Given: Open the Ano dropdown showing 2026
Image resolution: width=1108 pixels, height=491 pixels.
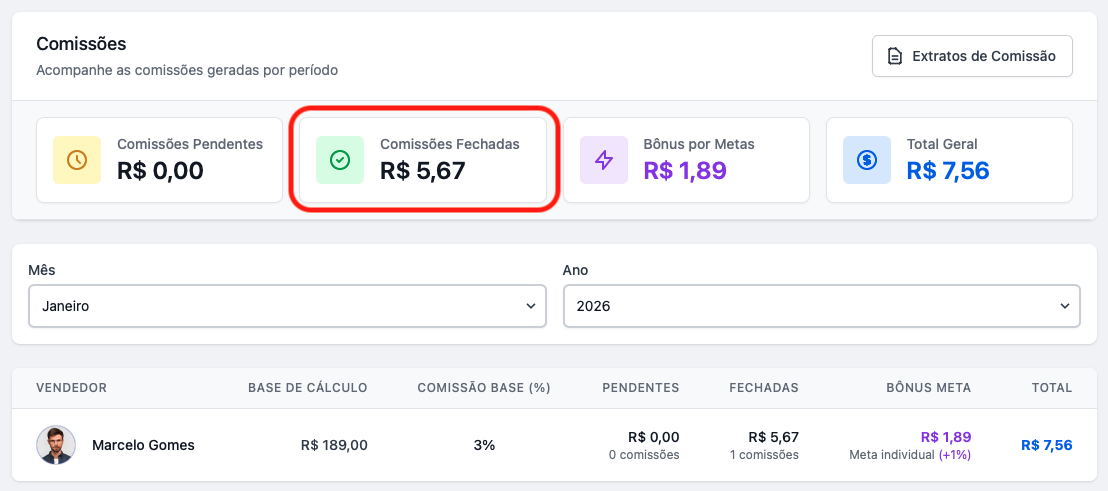Looking at the screenshot, I should click(x=821, y=306).
